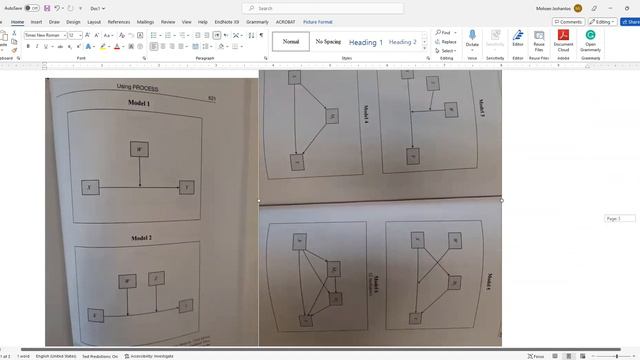Viewport: 640px width, 360px height.
Task: Toggle Bold formatting
Action: pyautogui.click(x=28, y=47)
